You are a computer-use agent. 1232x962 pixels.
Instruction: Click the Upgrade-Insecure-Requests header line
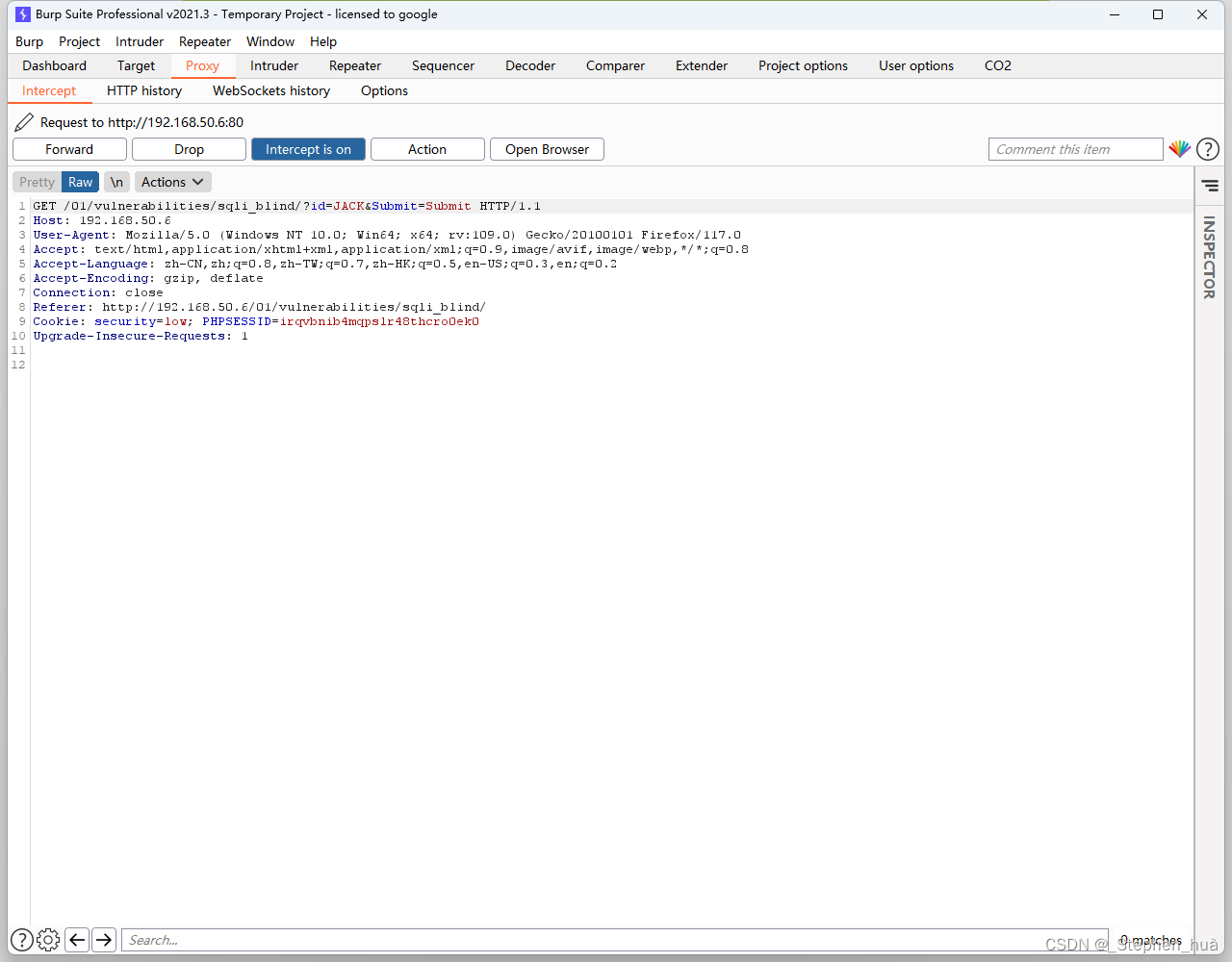coord(141,336)
